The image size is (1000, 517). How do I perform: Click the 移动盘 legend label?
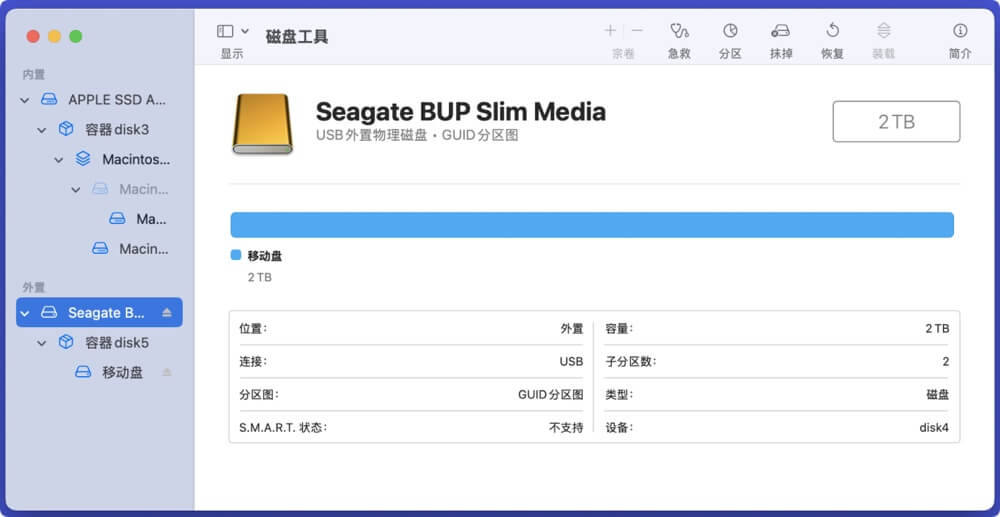[x=265, y=256]
